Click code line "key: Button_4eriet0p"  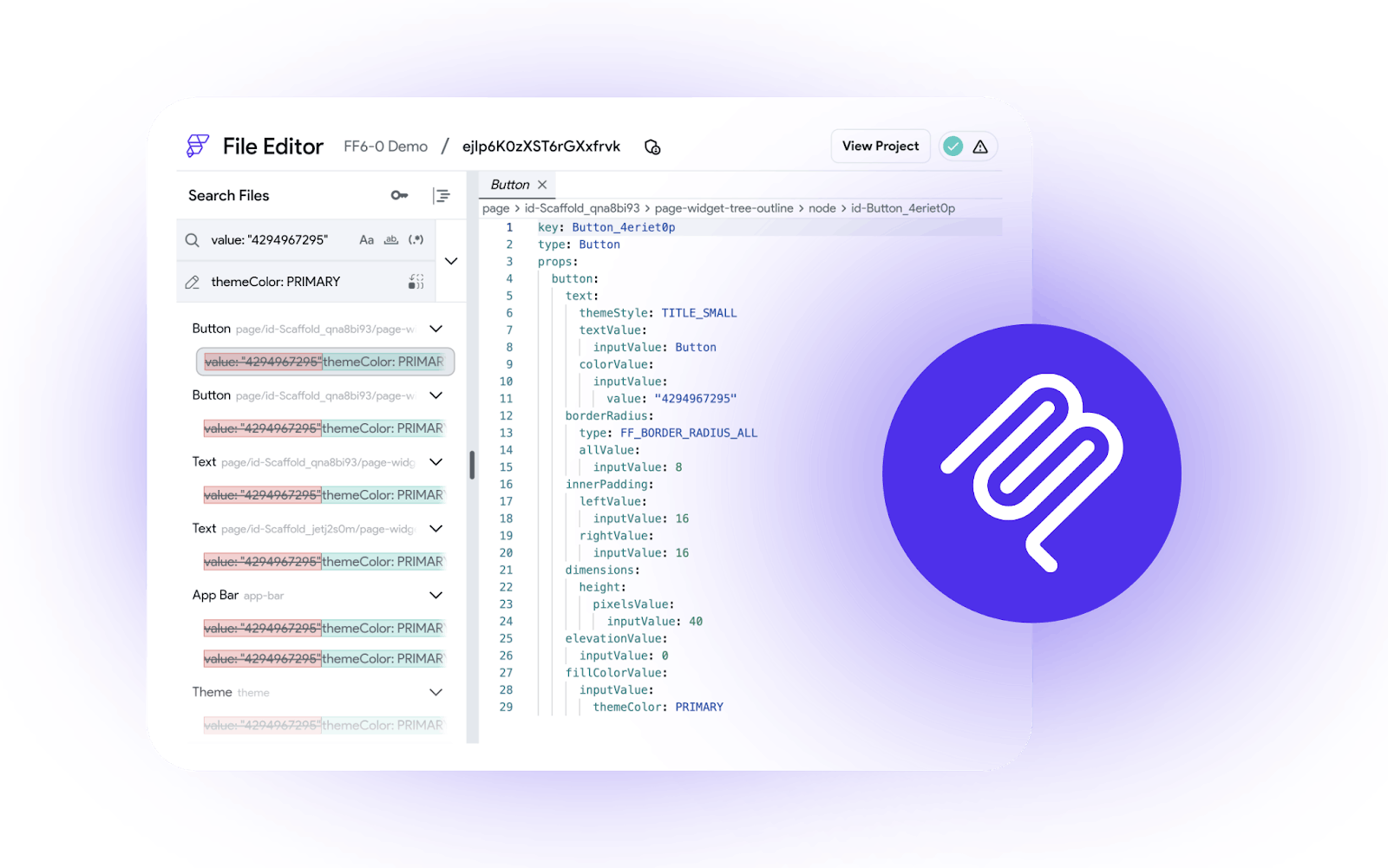coord(606,227)
